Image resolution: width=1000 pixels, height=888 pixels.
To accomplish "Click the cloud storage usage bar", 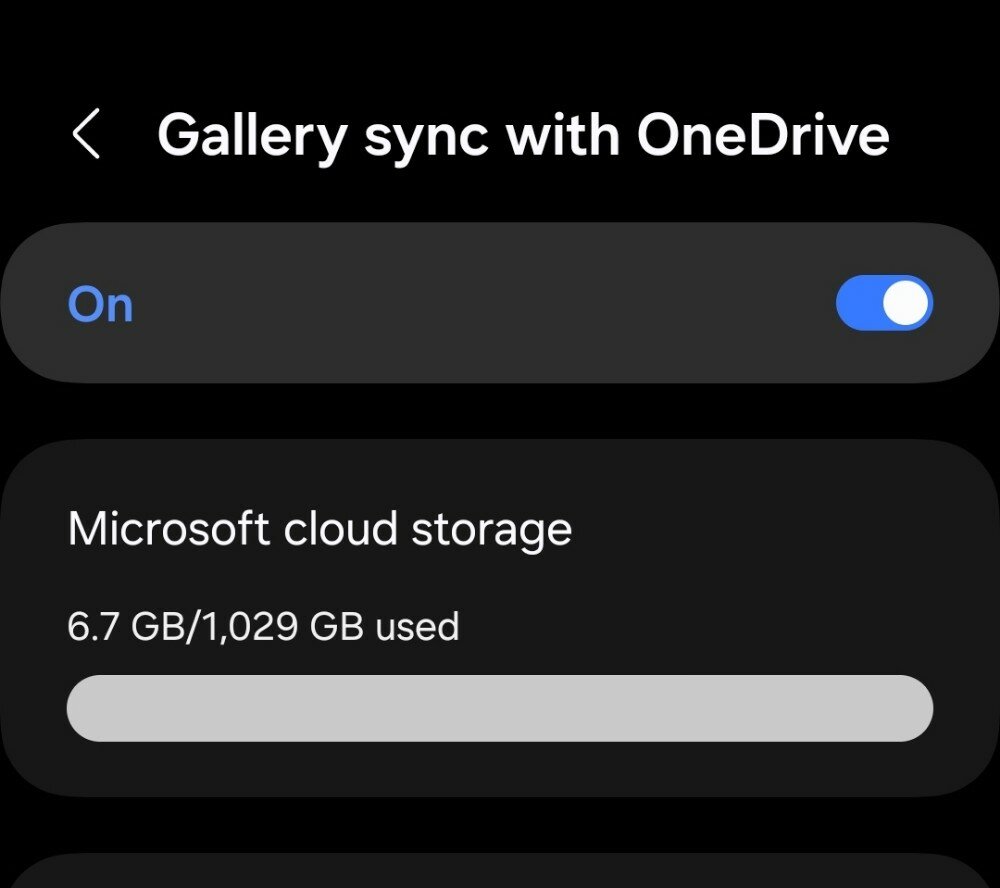I will pyautogui.click(x=500, y=708).
